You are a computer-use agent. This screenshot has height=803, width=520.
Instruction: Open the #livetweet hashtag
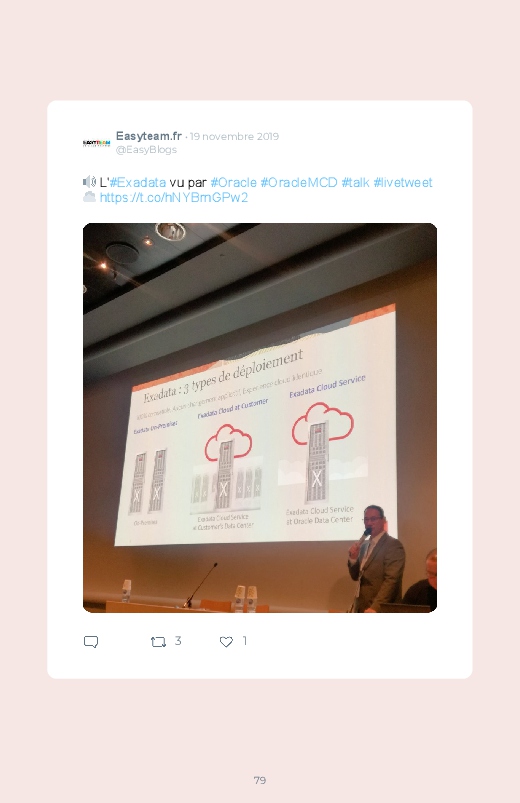click(403, 182)
